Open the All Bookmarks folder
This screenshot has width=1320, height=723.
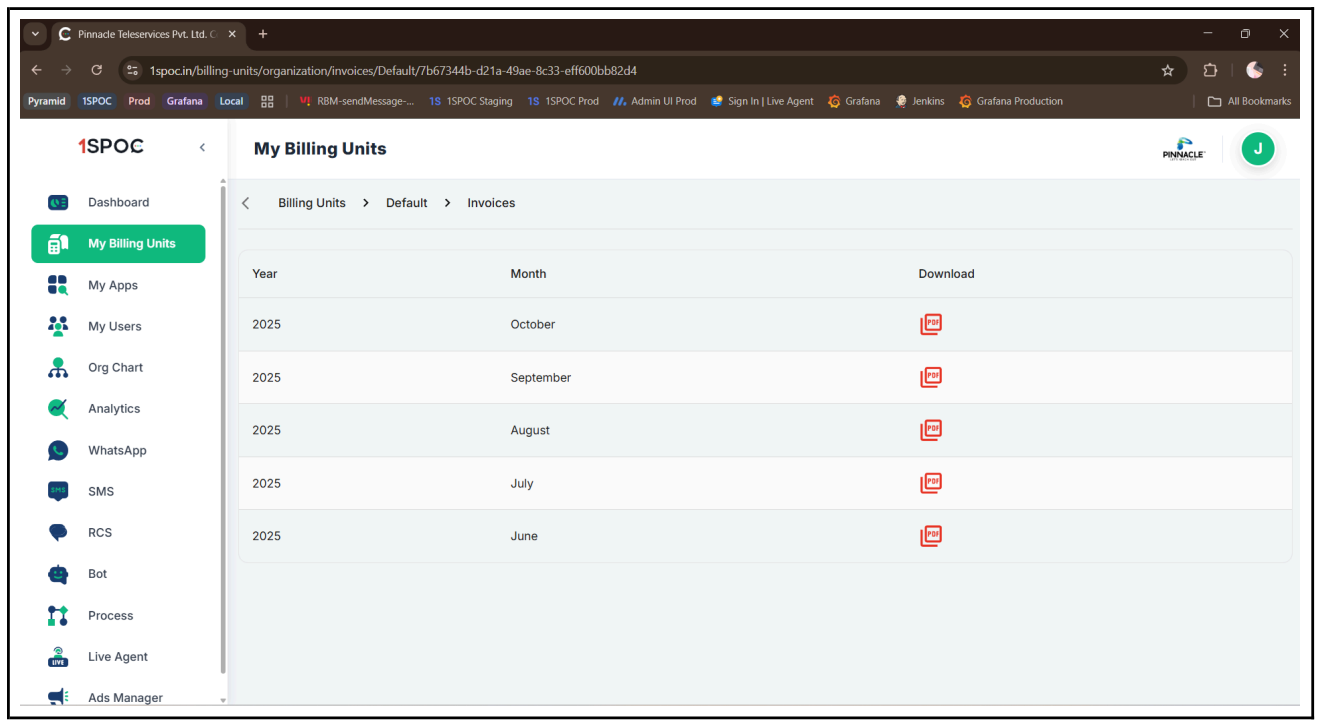[x=1249, y=101]
